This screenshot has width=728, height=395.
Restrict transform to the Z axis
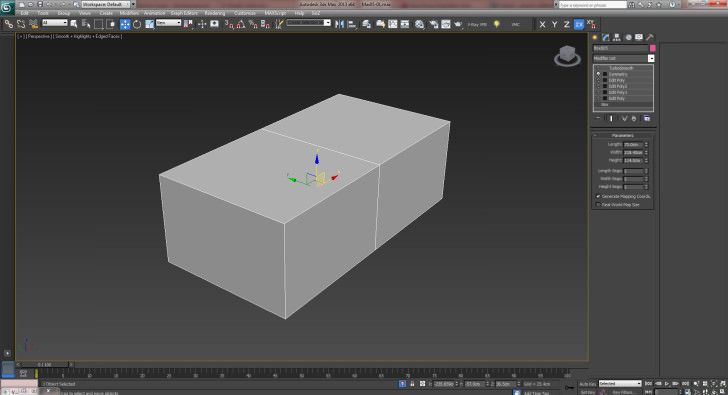pos(566,24)
